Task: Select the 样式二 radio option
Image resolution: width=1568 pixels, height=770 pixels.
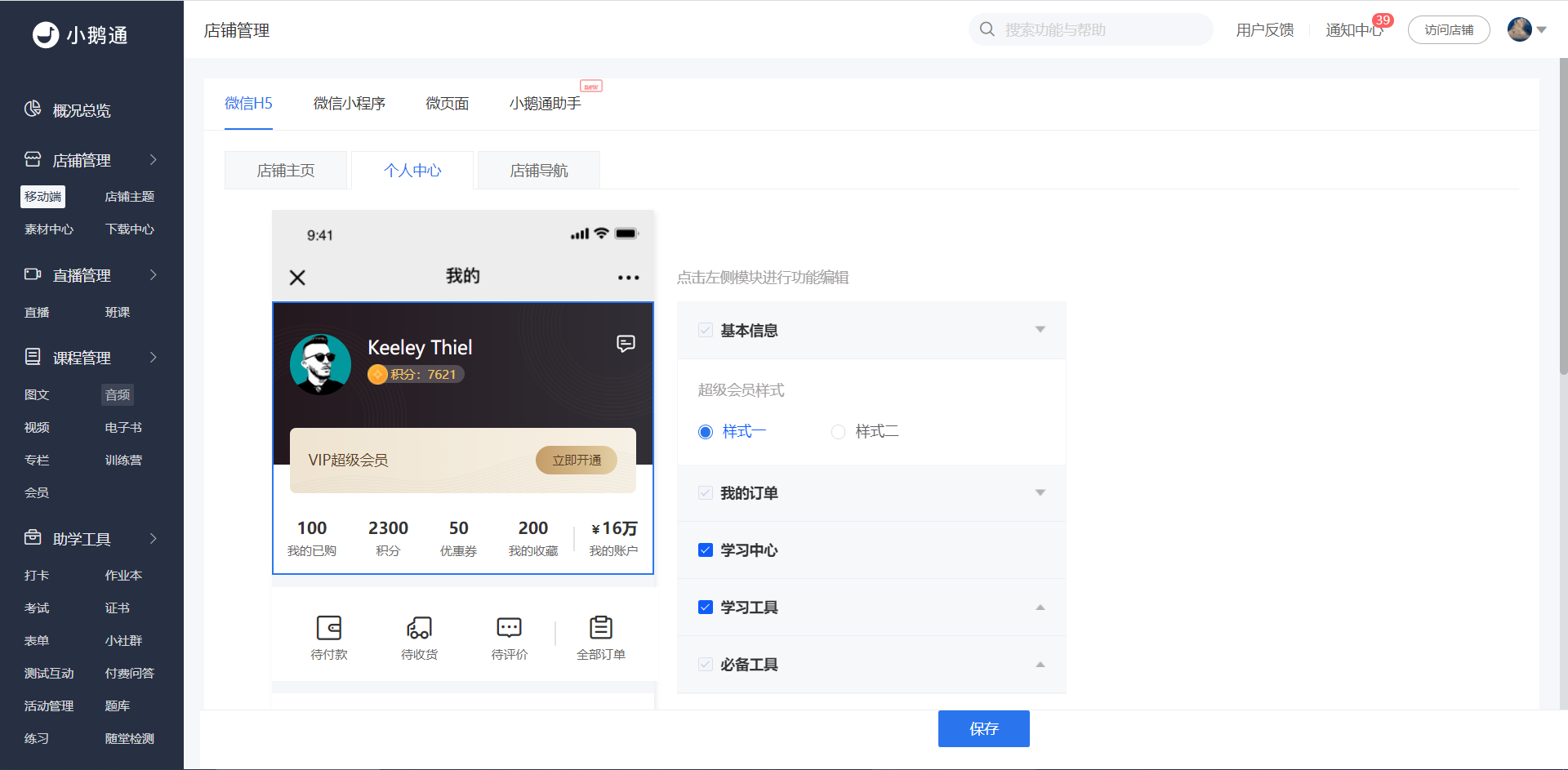Action: (838, 432)
